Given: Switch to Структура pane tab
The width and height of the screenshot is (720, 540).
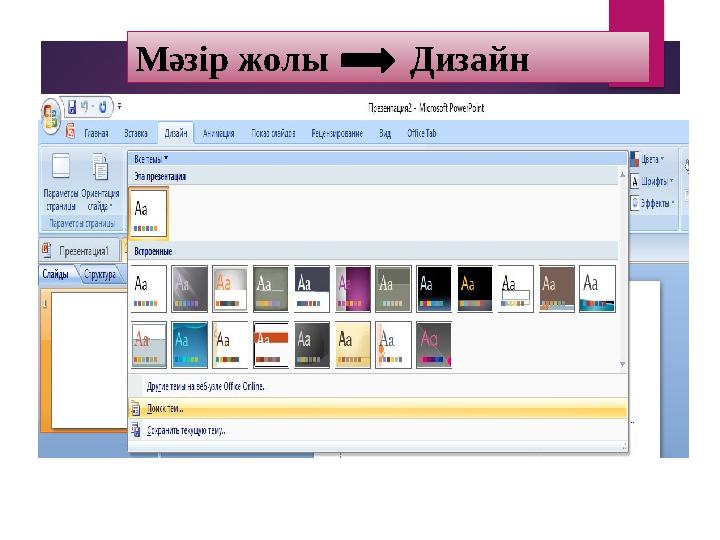Looking at the screenshot, I should click(100, 275).
